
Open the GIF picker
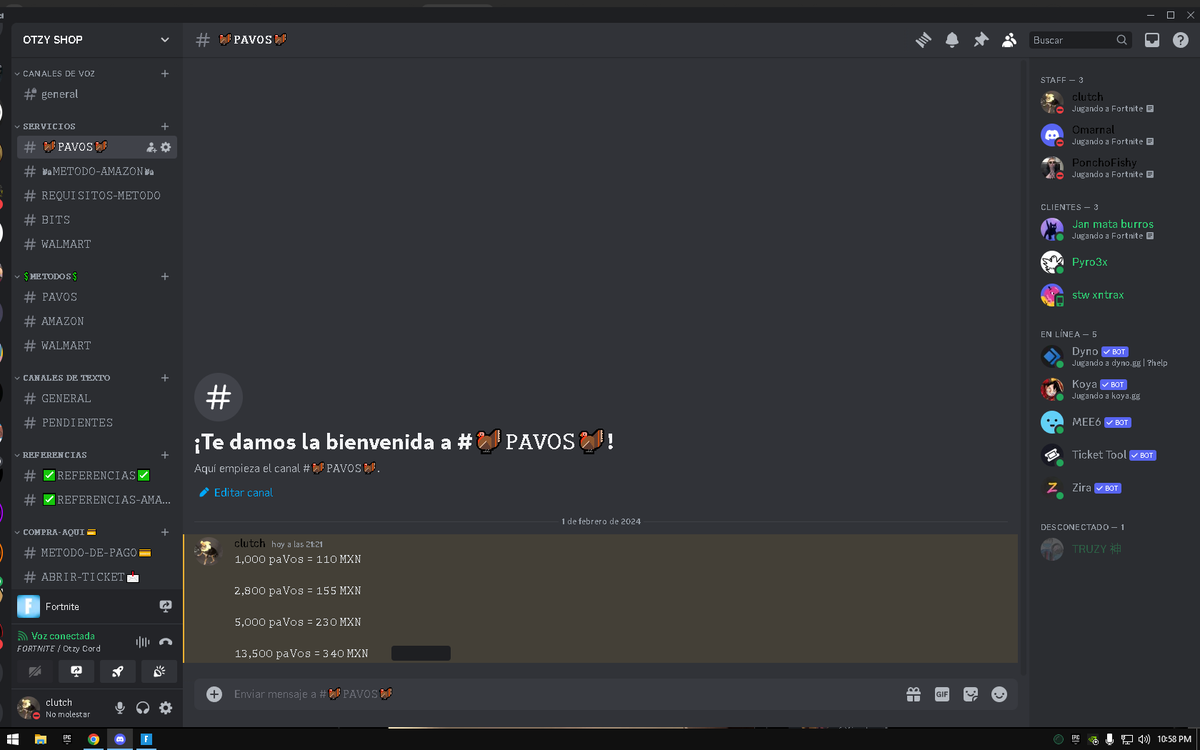[x=942, y=694]
